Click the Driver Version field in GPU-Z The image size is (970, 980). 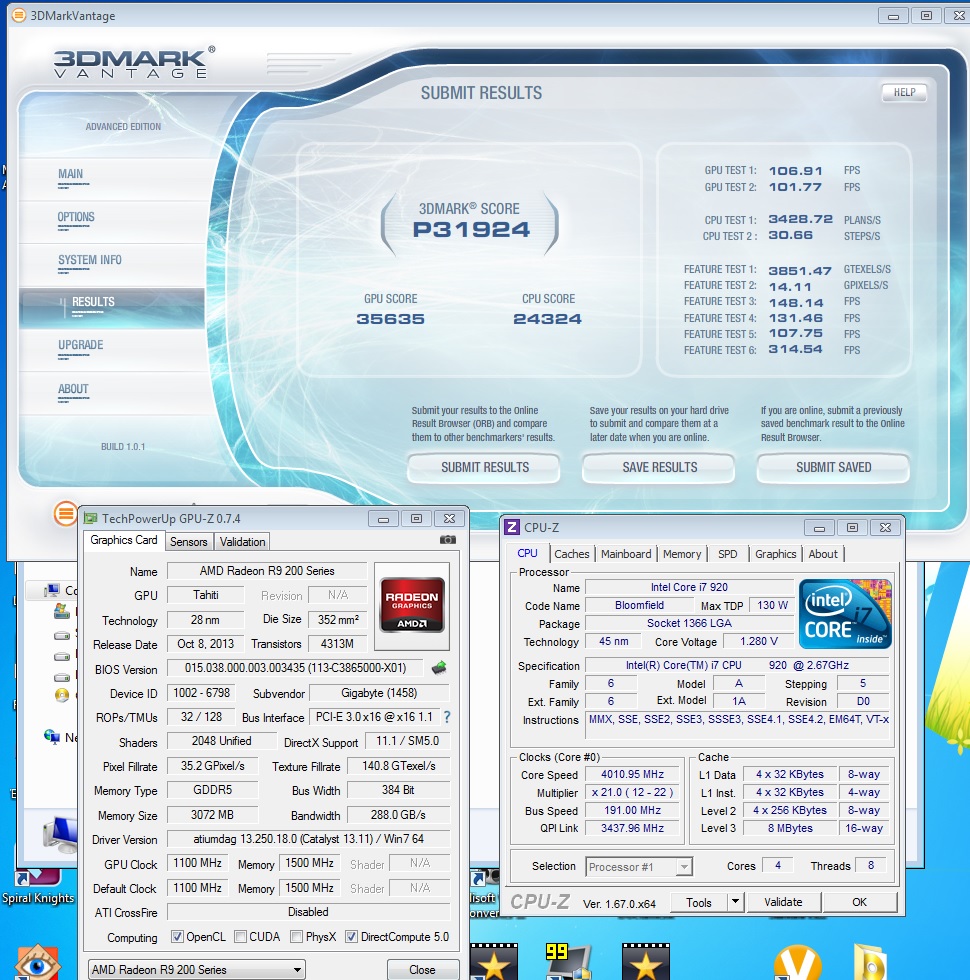[308, 839]
